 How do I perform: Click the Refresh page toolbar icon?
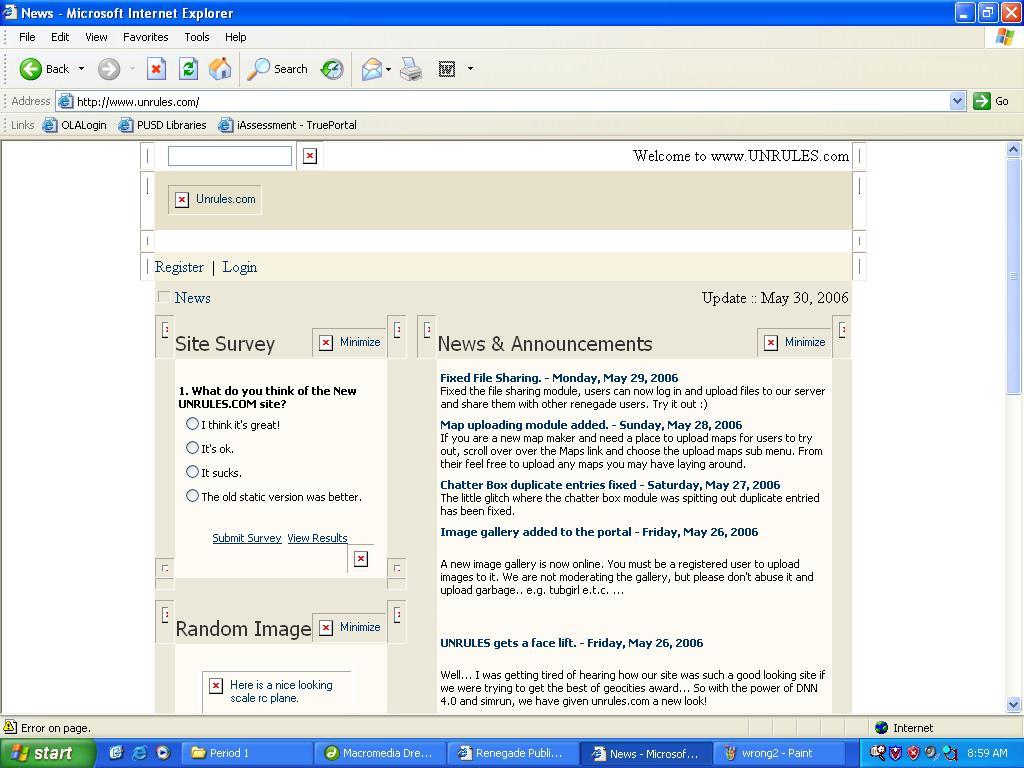pos(188,69)
